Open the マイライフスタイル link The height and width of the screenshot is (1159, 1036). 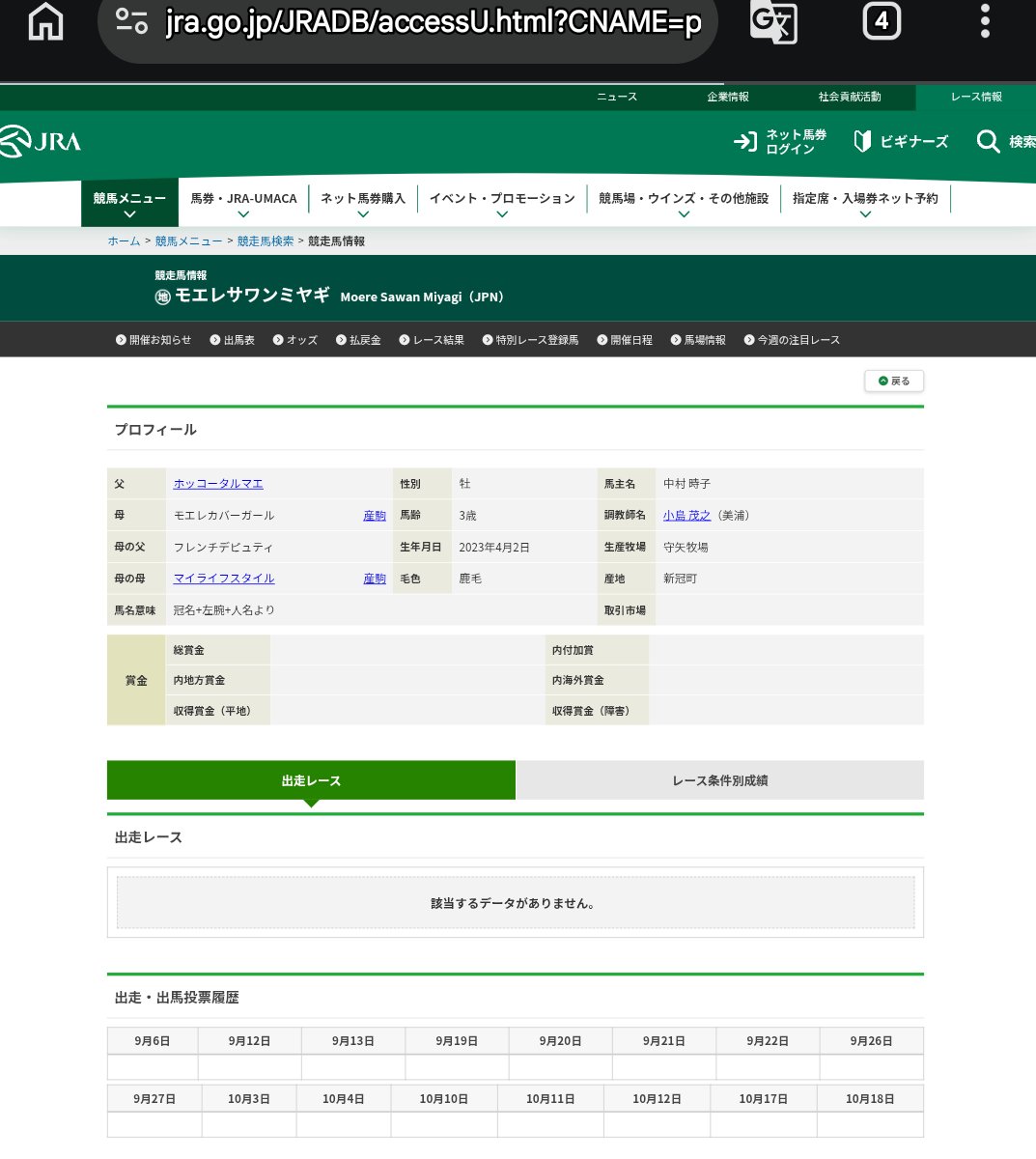coord(224,579)
